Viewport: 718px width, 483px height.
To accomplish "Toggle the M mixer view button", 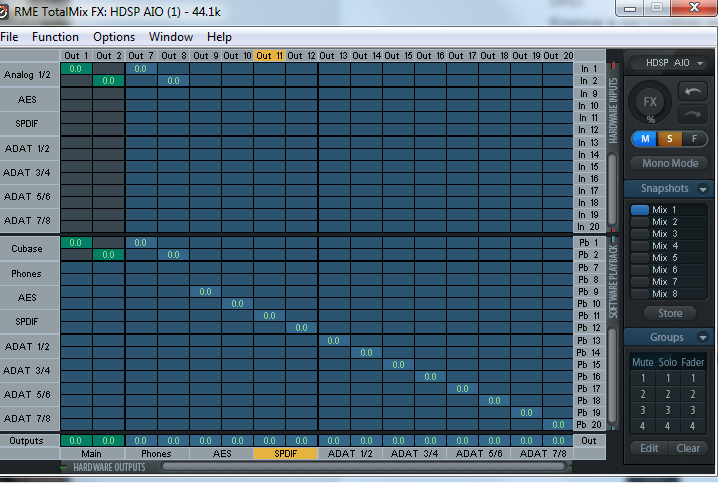I will (645, 139).
